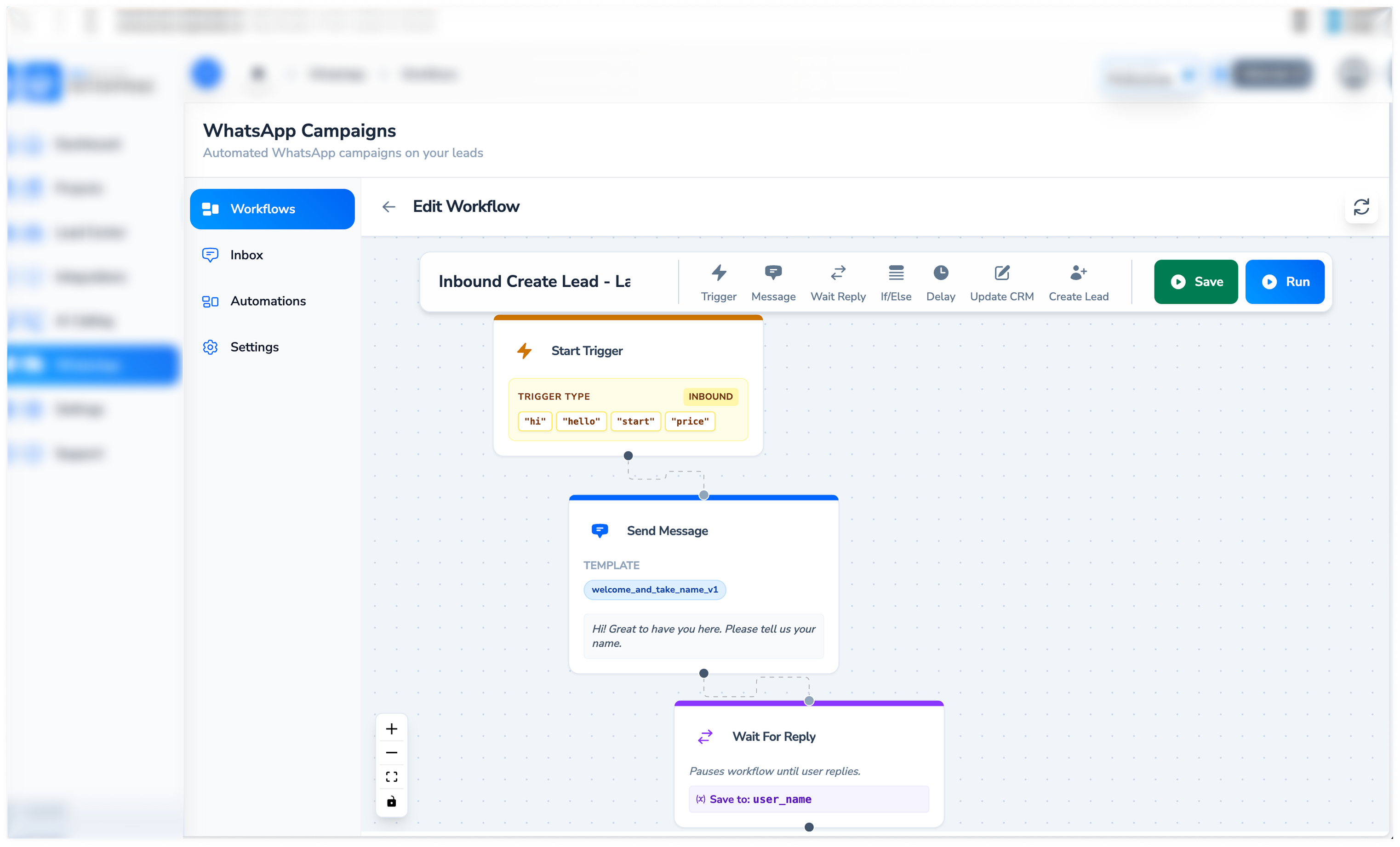This screenshot has height=847, width=1400.
Task: Insert an If/Else condition node
Action: (x=896, y=282)
